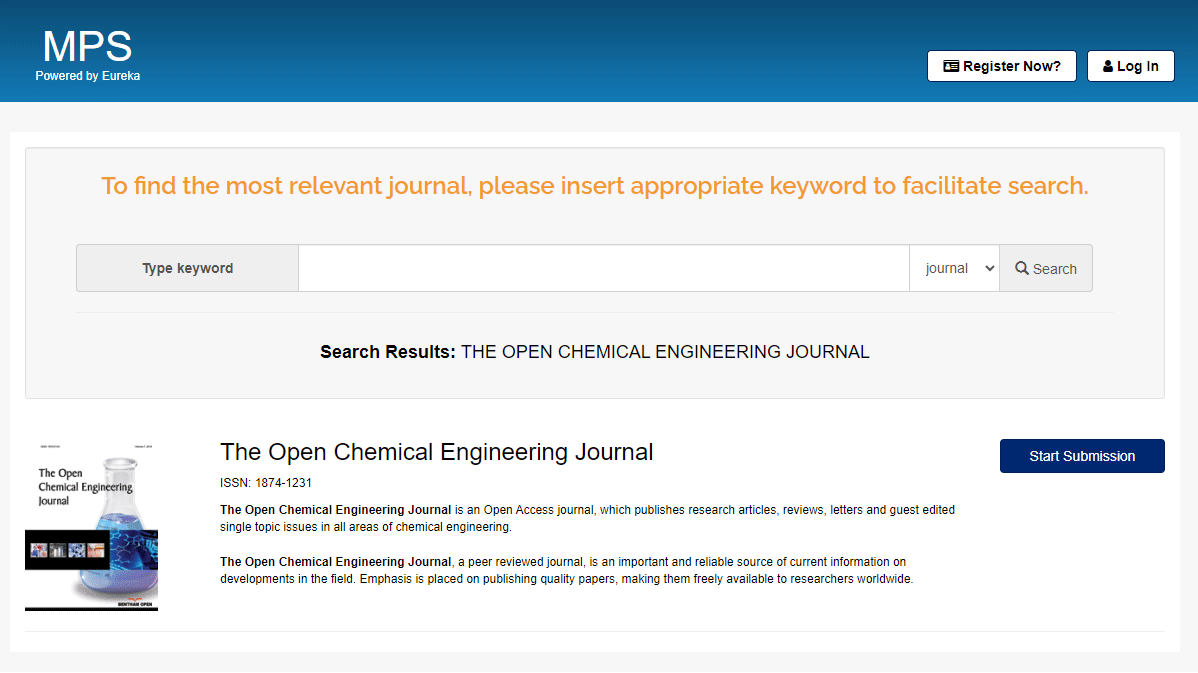Click the user silhouette icon beside Log In

1108,66
